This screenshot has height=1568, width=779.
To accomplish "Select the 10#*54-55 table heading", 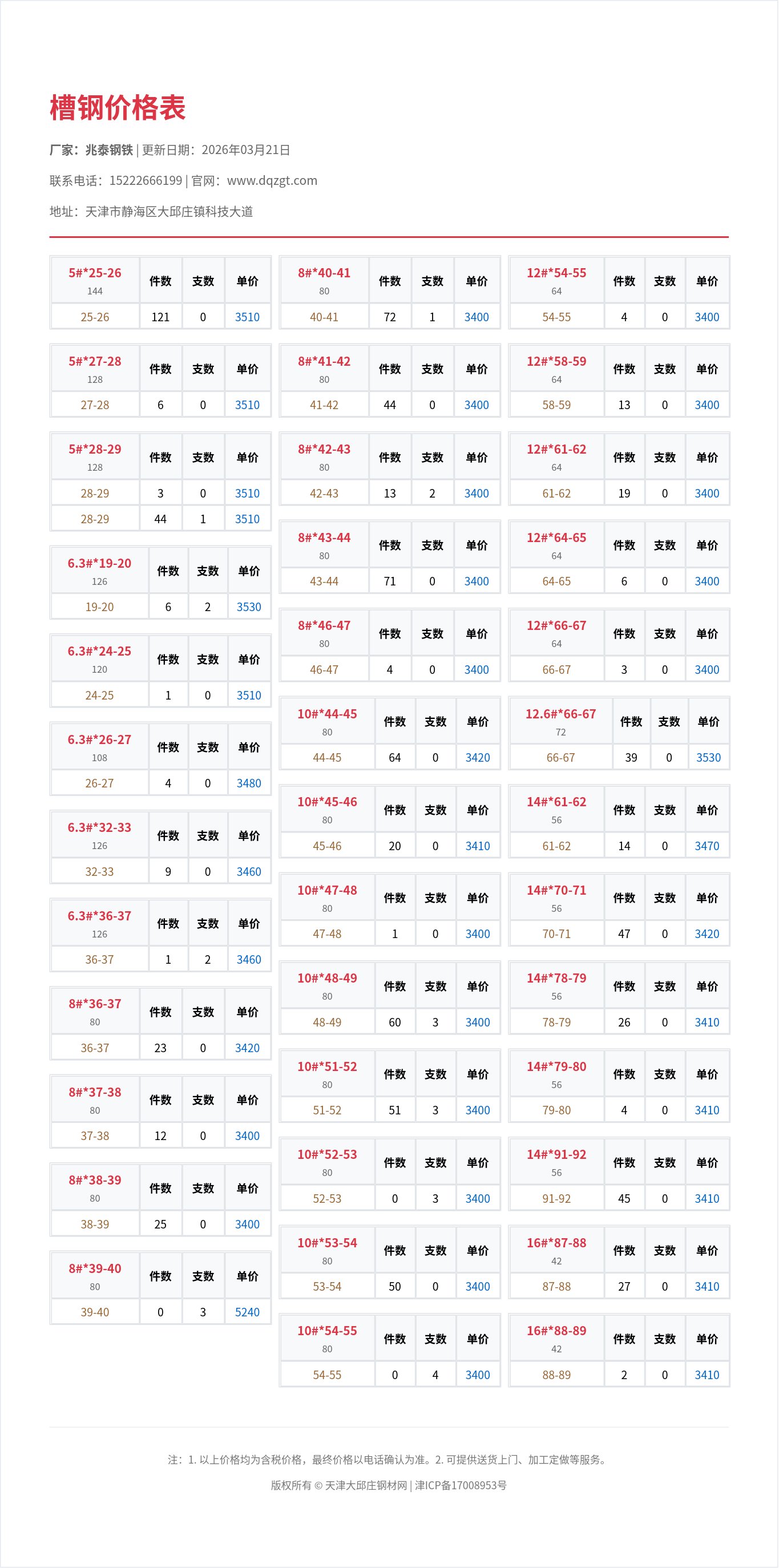I will (327, 1331).
